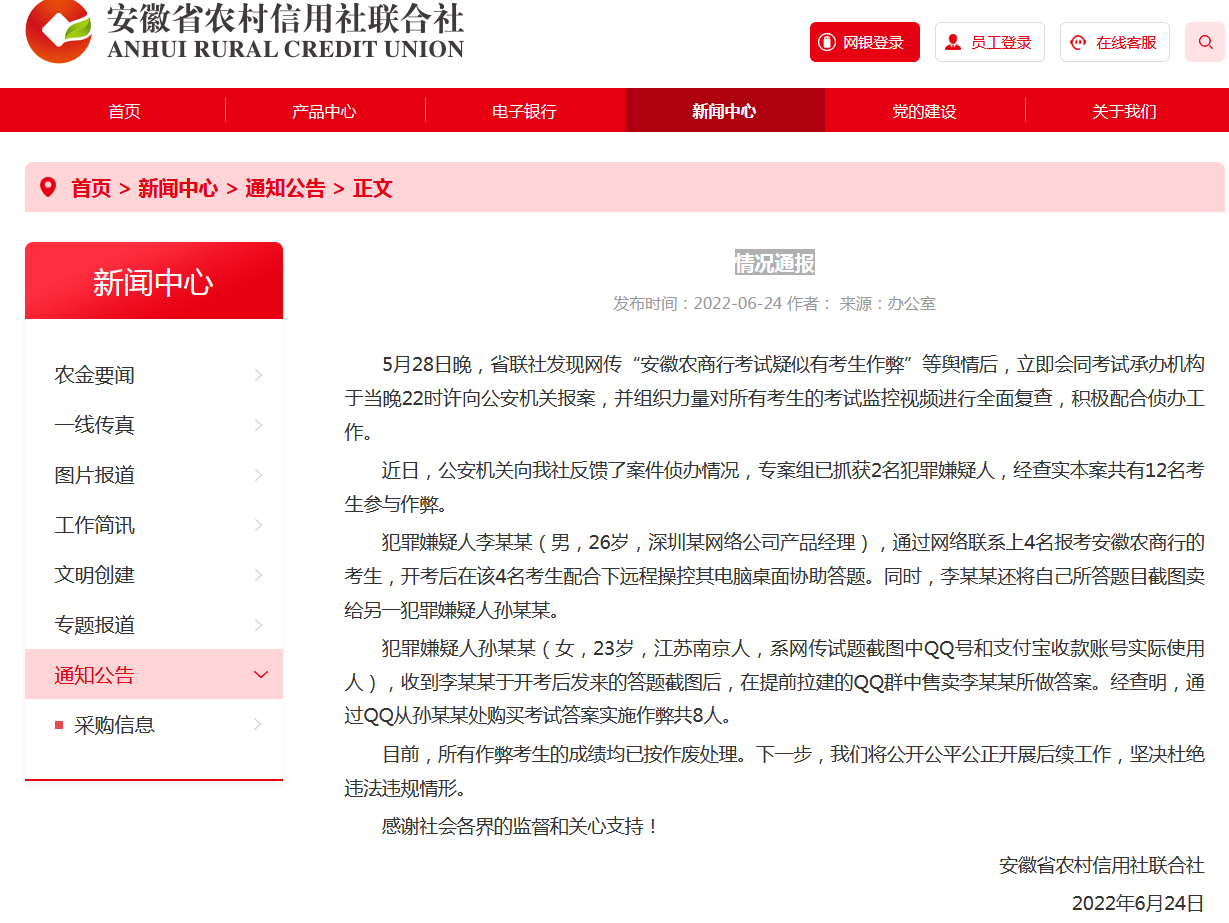Click the chevron beside 文明创建
Image resolution: width=1229 pixels, height=923 pixels.
(259, 575)
